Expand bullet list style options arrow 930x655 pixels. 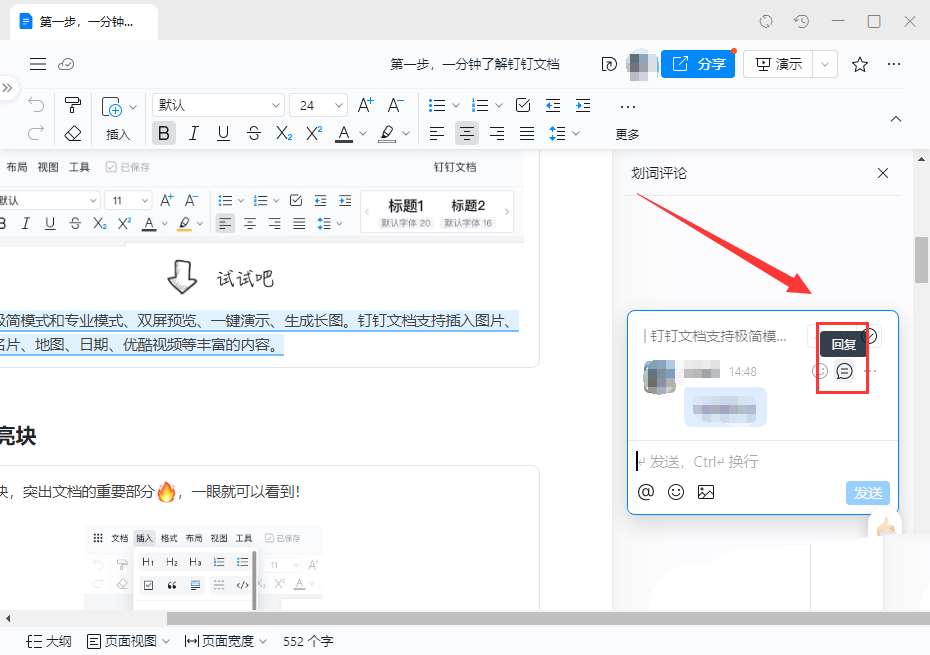coord(456,106)
